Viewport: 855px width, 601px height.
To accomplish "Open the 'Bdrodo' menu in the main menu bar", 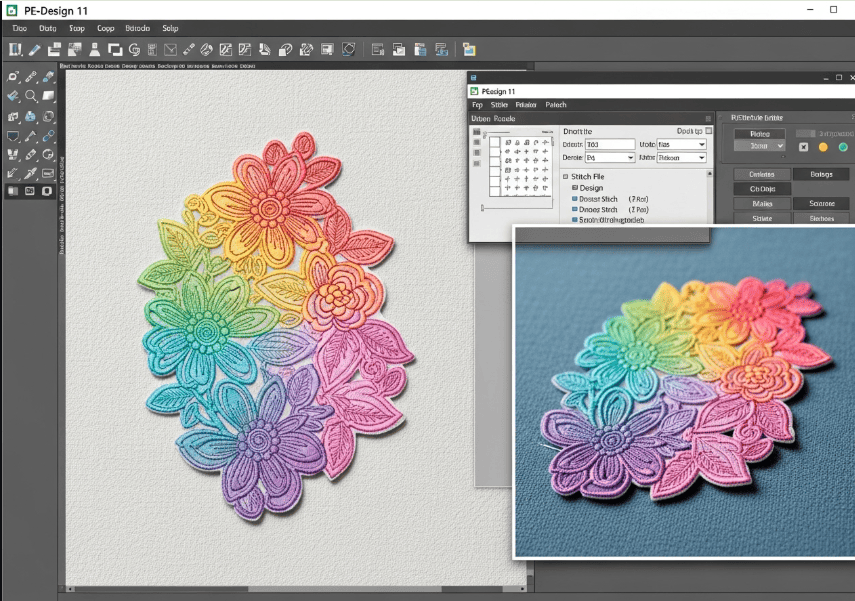I will coord(137,28).
